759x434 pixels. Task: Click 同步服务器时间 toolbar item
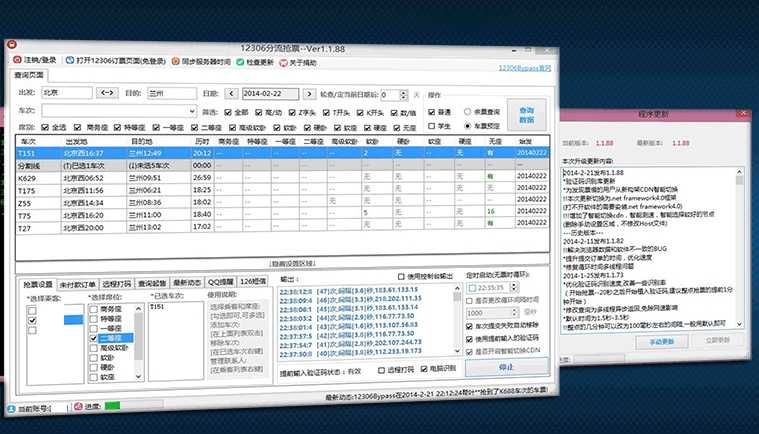(x=201, y=61)
